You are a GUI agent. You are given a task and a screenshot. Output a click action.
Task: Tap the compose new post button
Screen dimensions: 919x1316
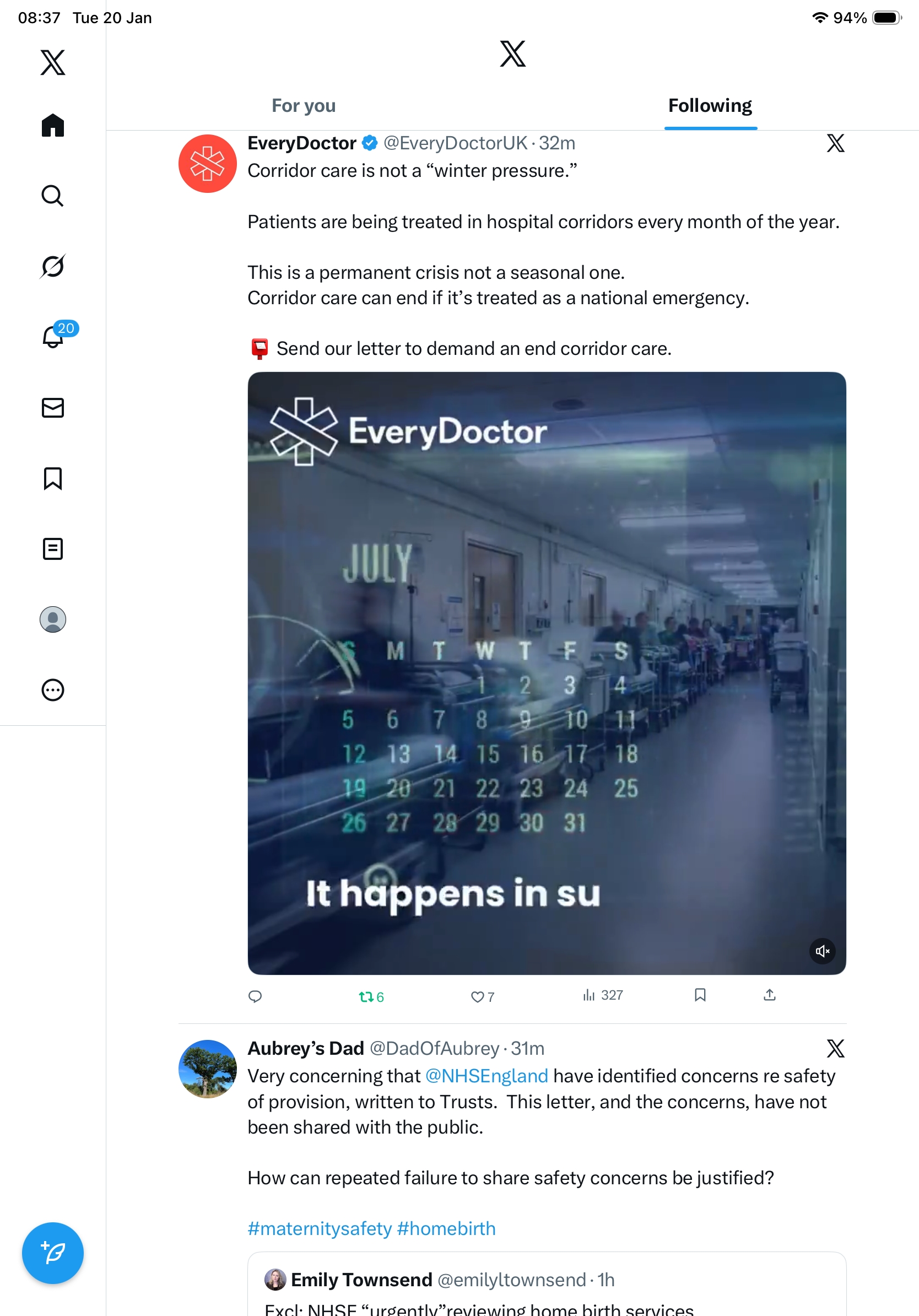53,1254
